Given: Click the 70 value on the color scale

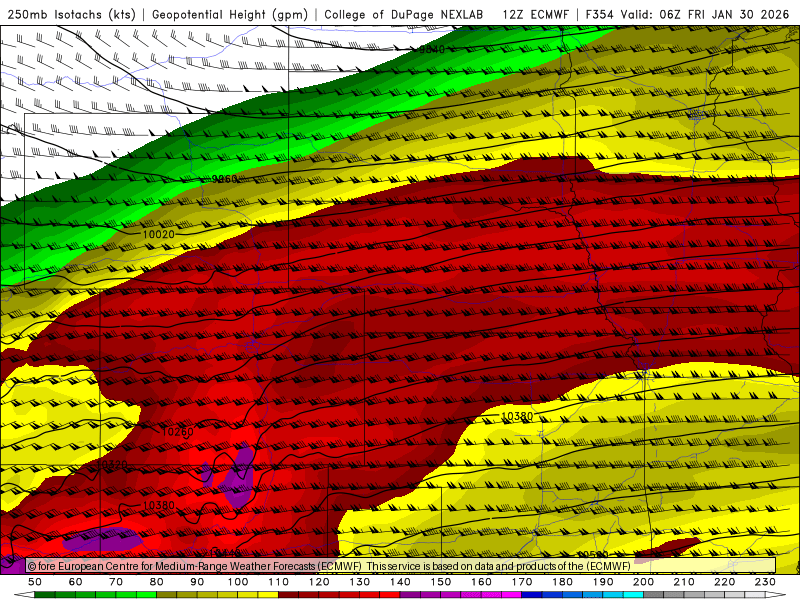Looking at the screenshot, I should point(116,582).
